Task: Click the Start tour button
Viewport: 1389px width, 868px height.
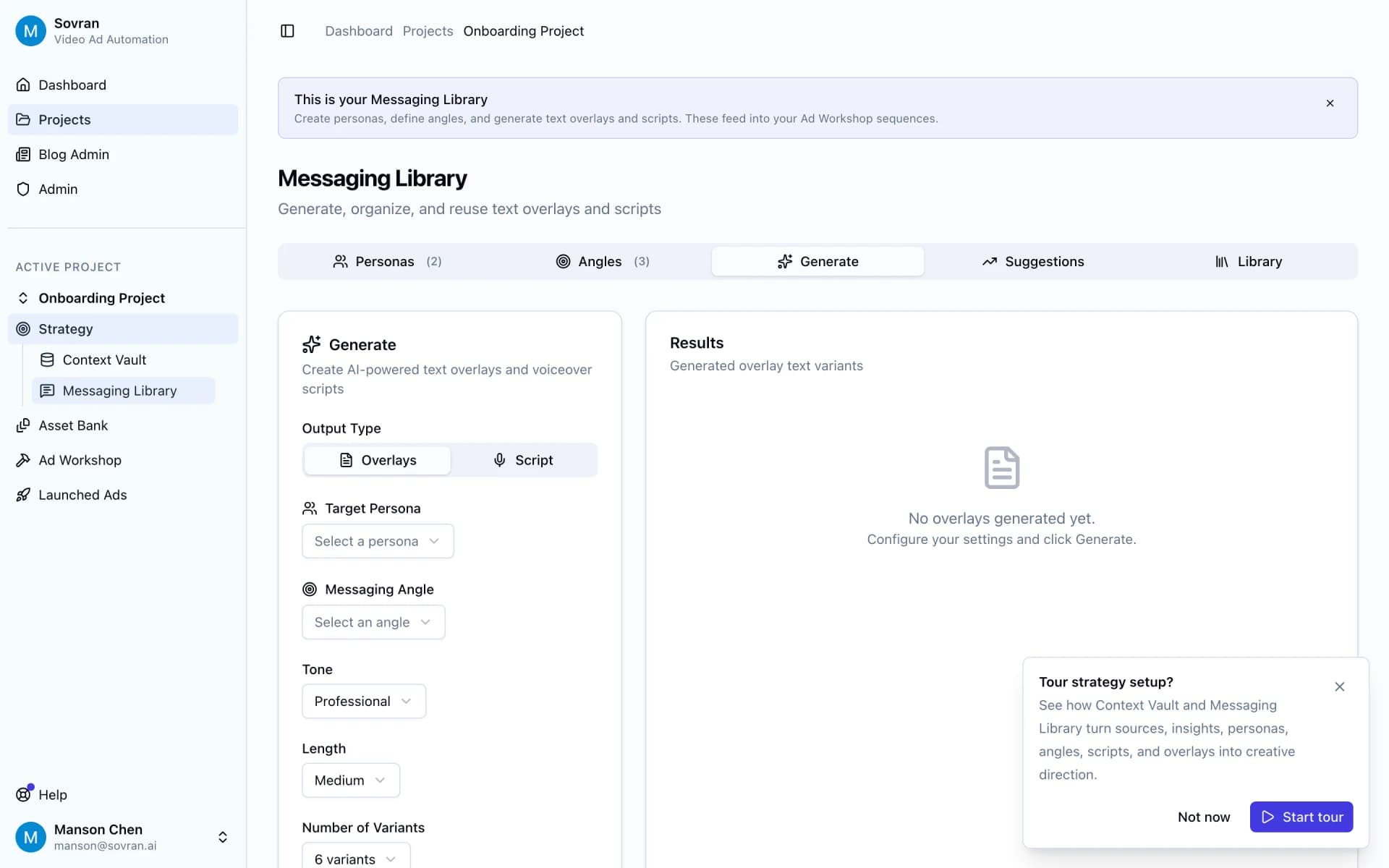Action: (1301, 817)
